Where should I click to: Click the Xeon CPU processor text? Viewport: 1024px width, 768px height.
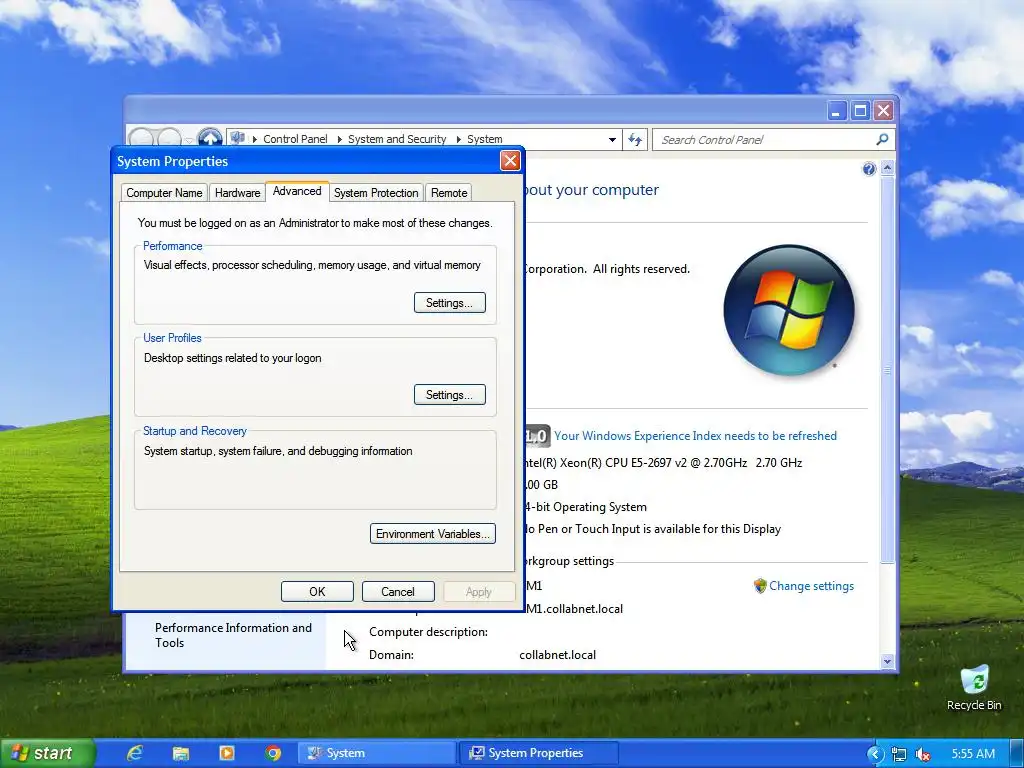point(663,462)
